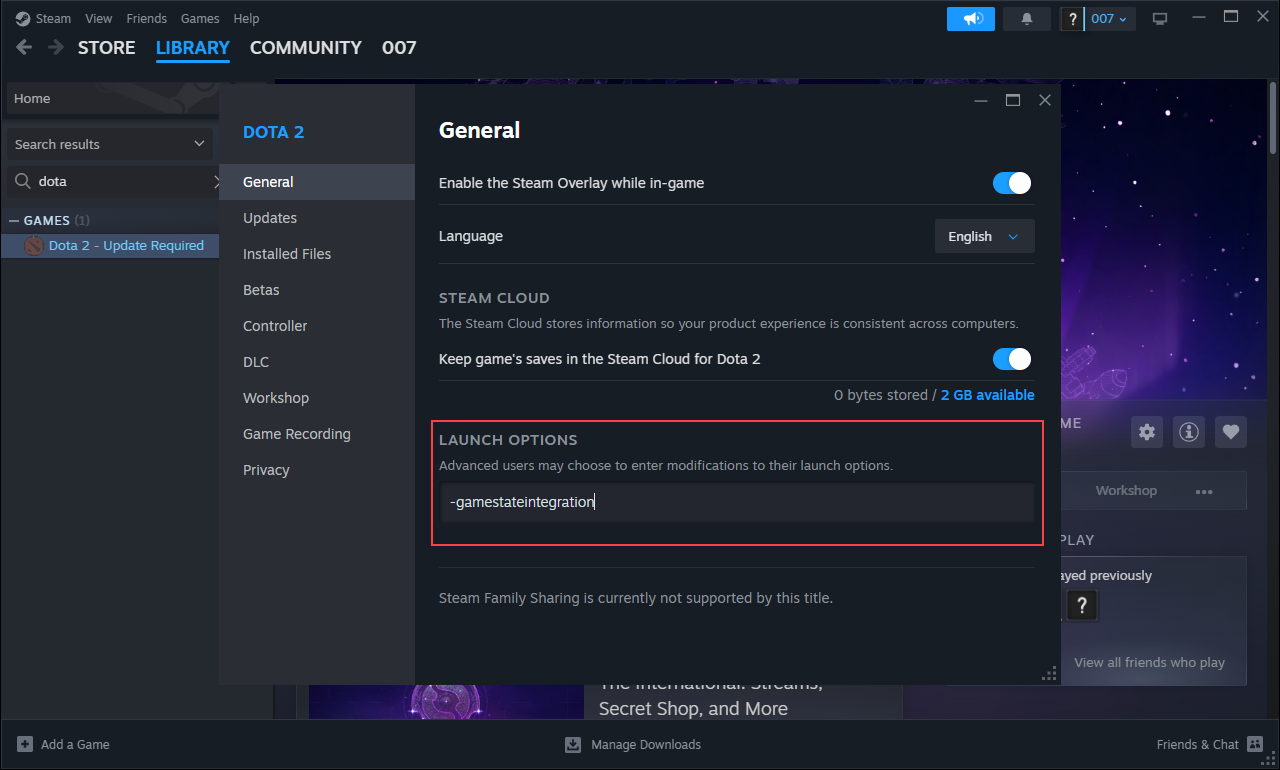Open the announcements megaphone button
The width and height of the screenshot is (1280, 770).
point(971,19)
